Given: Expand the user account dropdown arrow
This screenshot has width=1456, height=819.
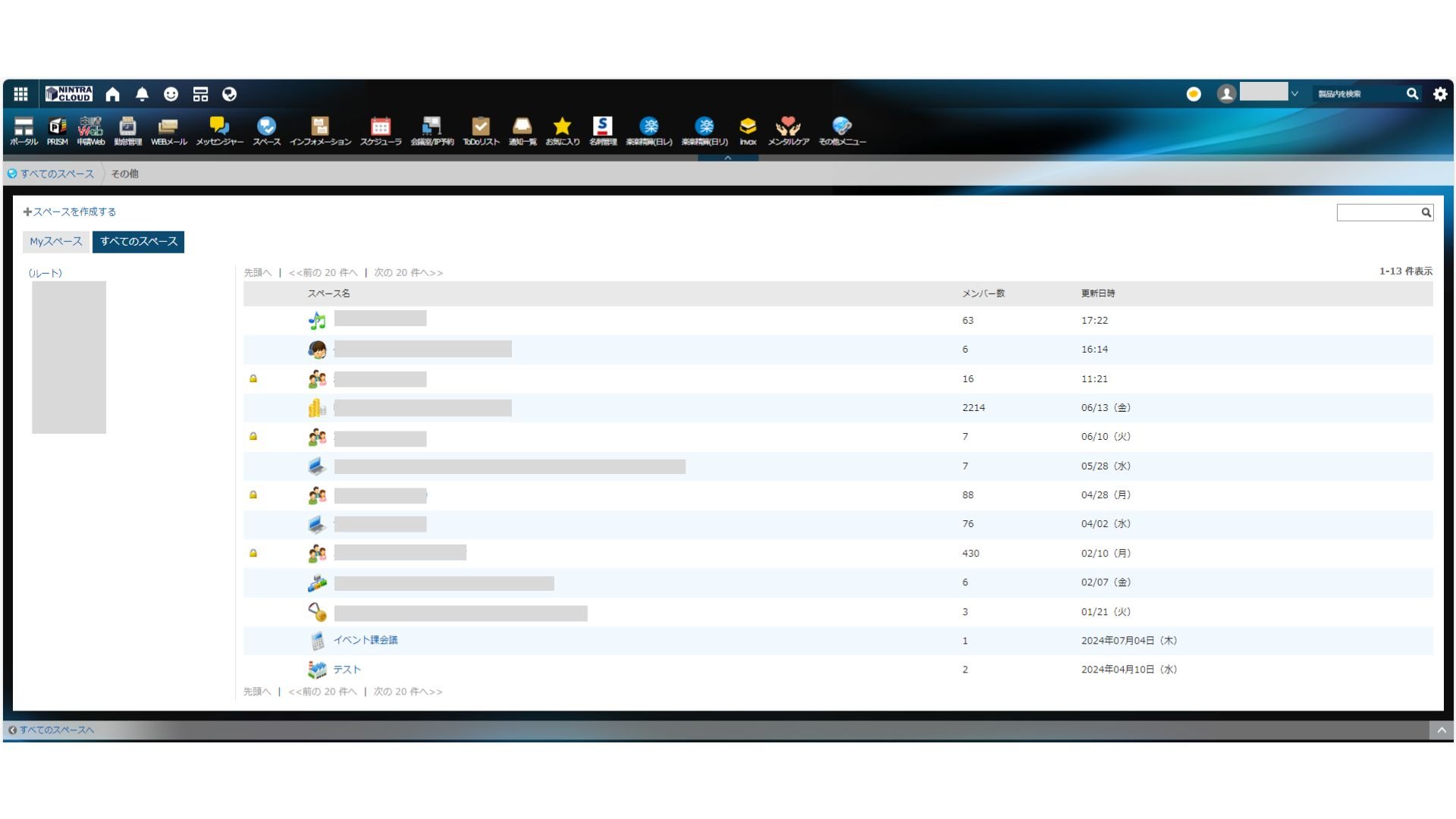Looking at the screenshot, I should click(x=1294, y=94).
